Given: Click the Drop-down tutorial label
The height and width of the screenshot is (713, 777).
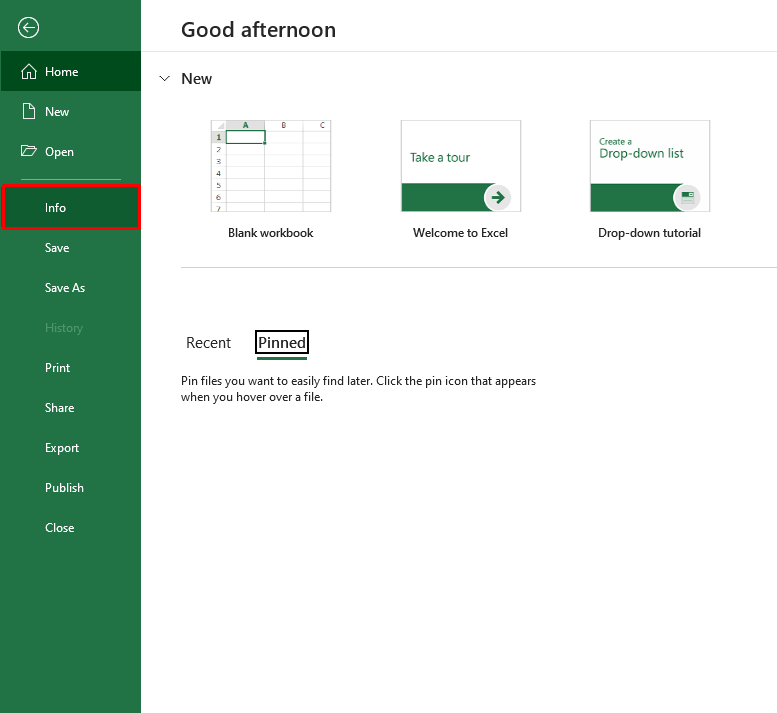Looking at the screenshot, I should [650, 232].
